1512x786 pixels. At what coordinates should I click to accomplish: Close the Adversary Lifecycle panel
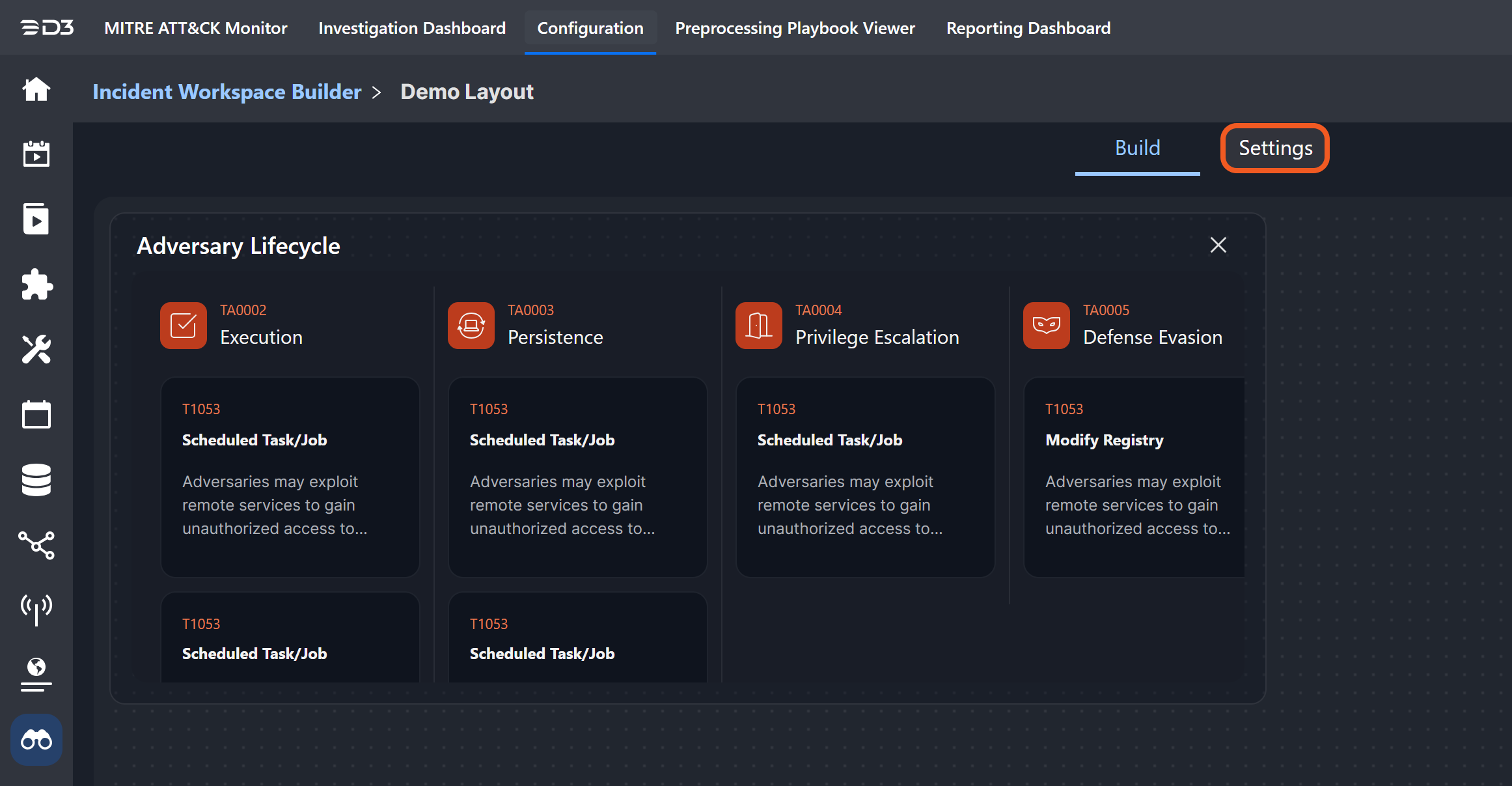pos(1218,245)
